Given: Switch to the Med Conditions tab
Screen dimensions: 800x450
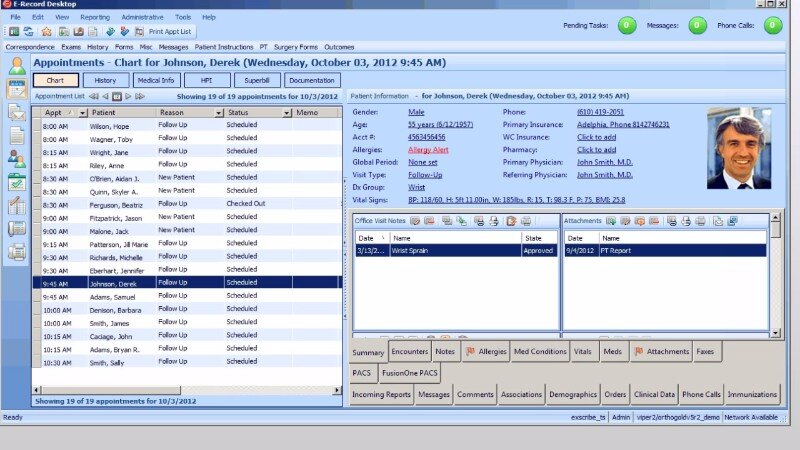Looking at the screenshot, I should coord(540,352).
